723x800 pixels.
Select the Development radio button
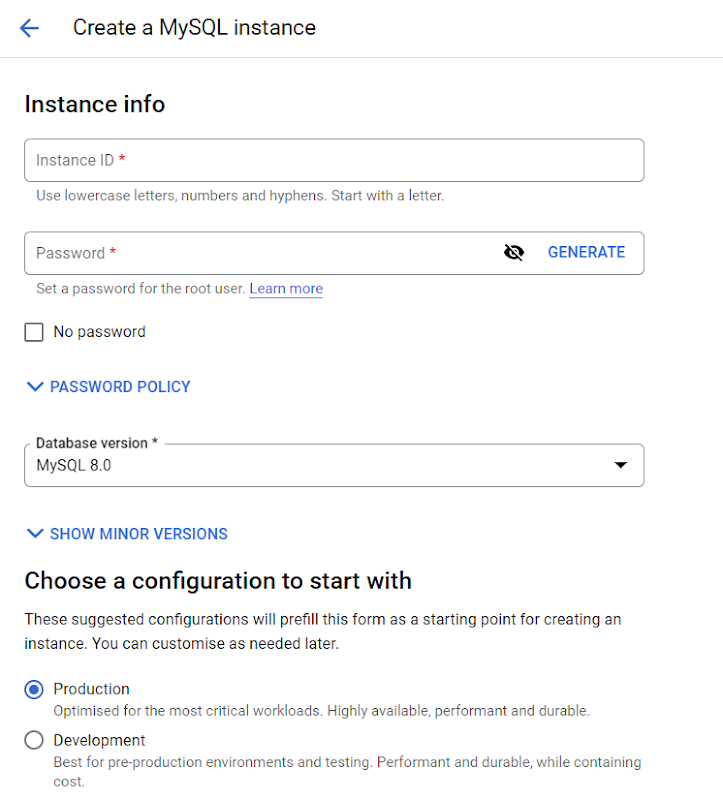(x=34, y=741)
